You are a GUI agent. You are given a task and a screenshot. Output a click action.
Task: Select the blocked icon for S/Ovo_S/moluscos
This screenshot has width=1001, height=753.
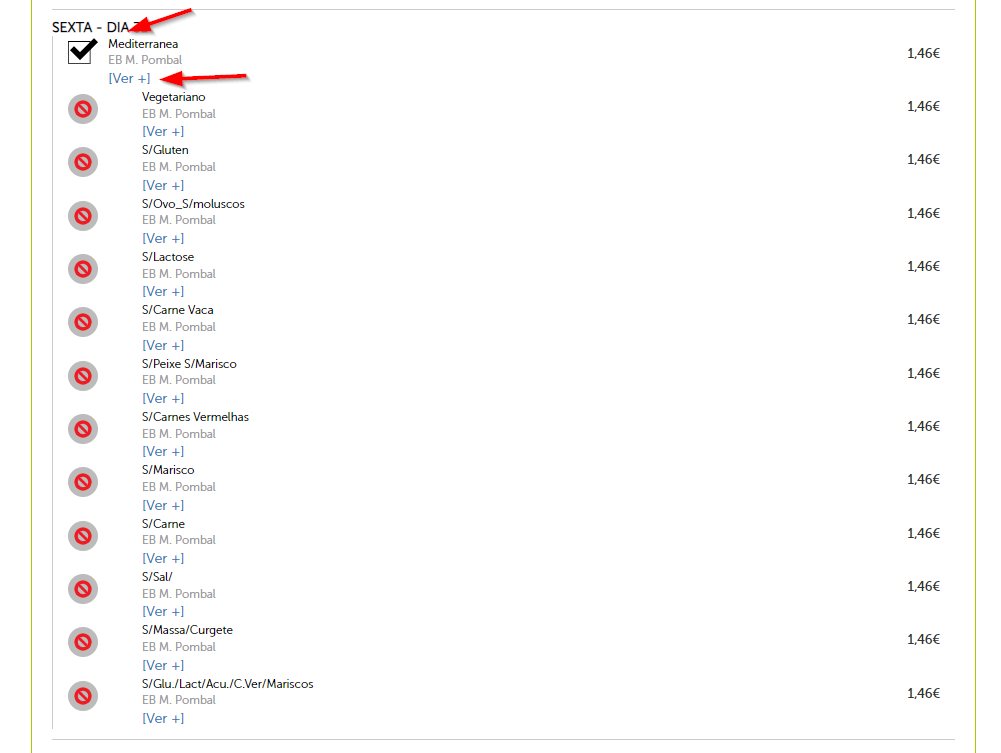pyautogui.click(x=83, y=216)
